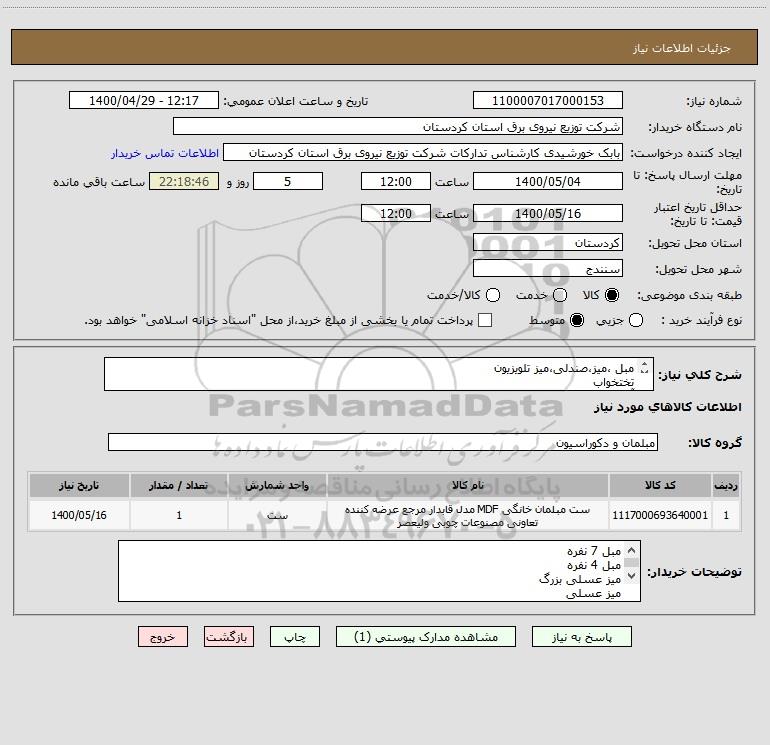Click the مبل 7 نفره line
The height and width of the screenshot is (745, 770).
click(x=594, y=551)
